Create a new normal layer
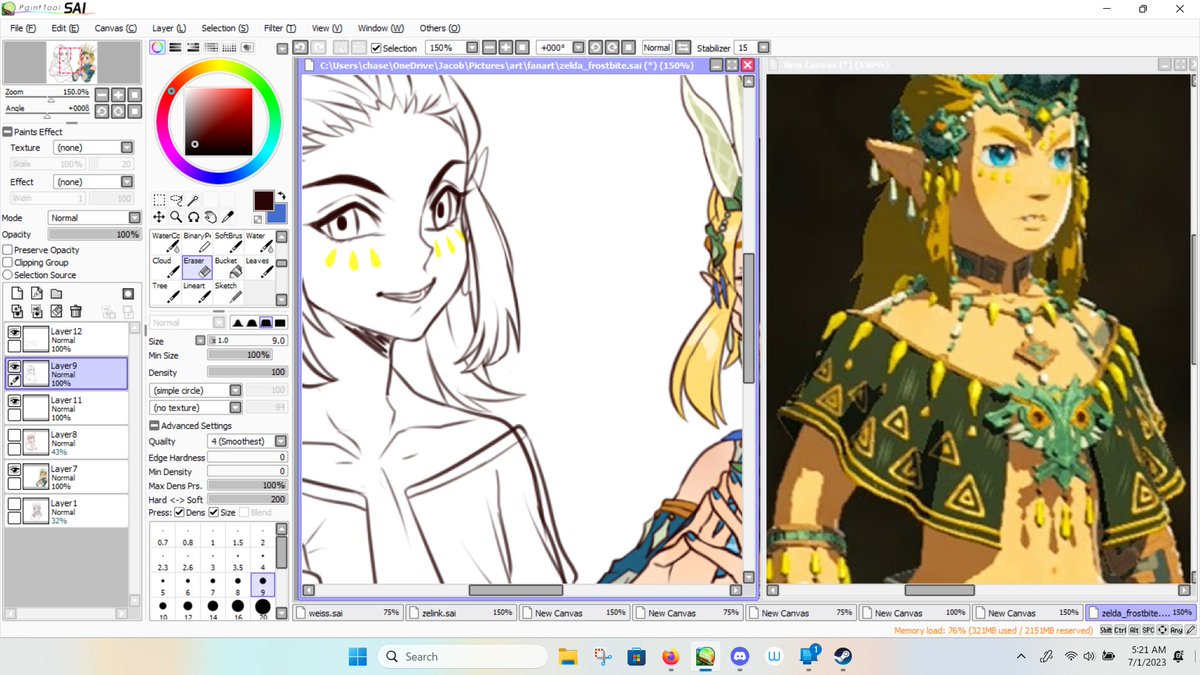The image size is (1200, 675). [16, 293]
